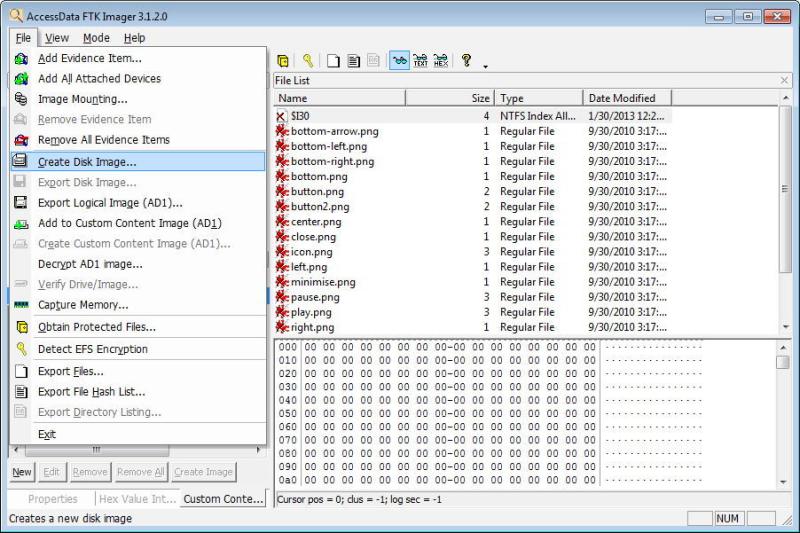Viewport: 800px width, 533px height.
Task: Choose Capture Memory menu entry
Action: [x=138, y=304]
